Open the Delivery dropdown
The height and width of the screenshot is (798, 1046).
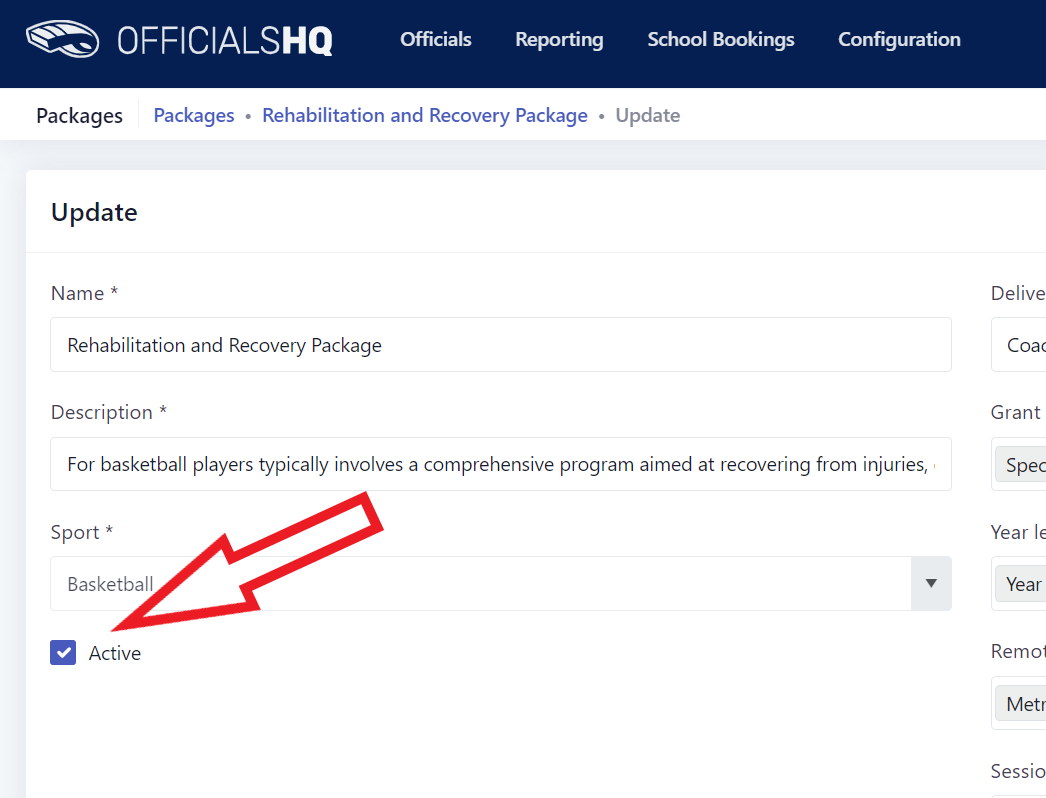click(x=1025, y=344)
